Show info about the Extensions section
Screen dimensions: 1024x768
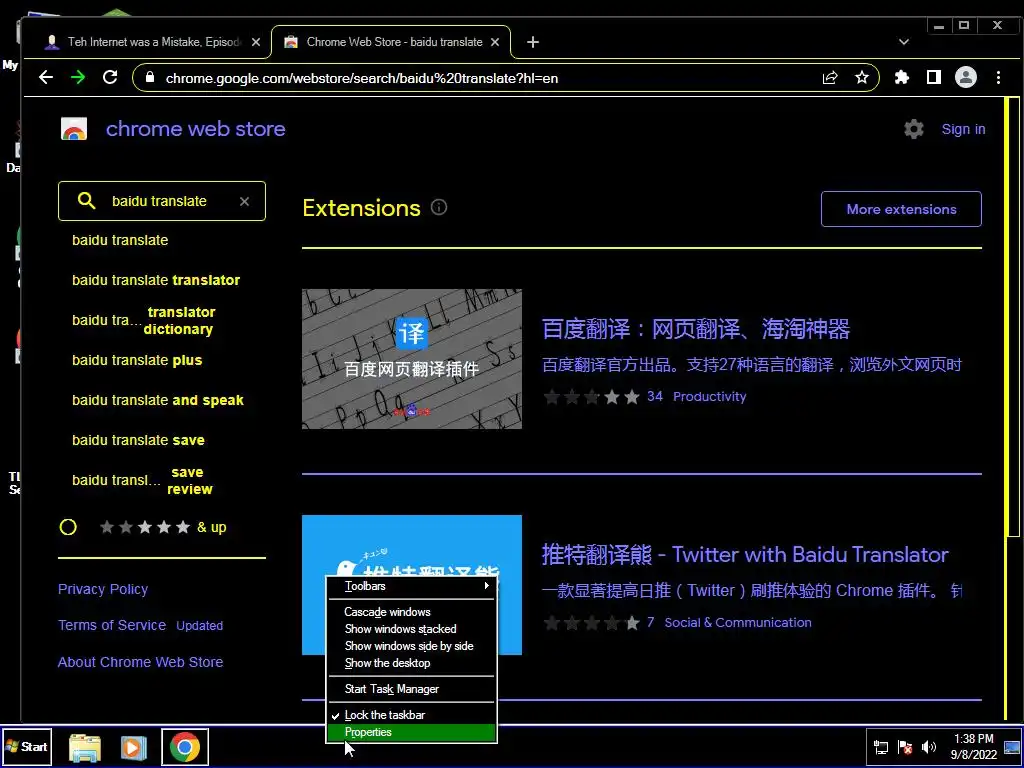tap(439, 208)
